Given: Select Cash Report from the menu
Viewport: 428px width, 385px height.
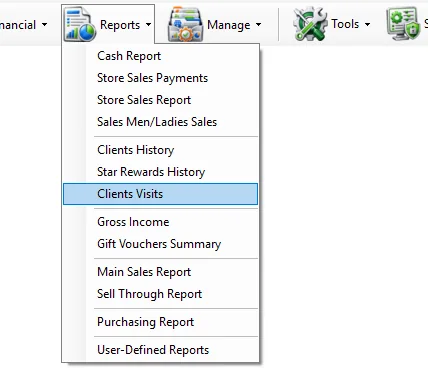Looking at the screenshot, I should tap(160, 56).
